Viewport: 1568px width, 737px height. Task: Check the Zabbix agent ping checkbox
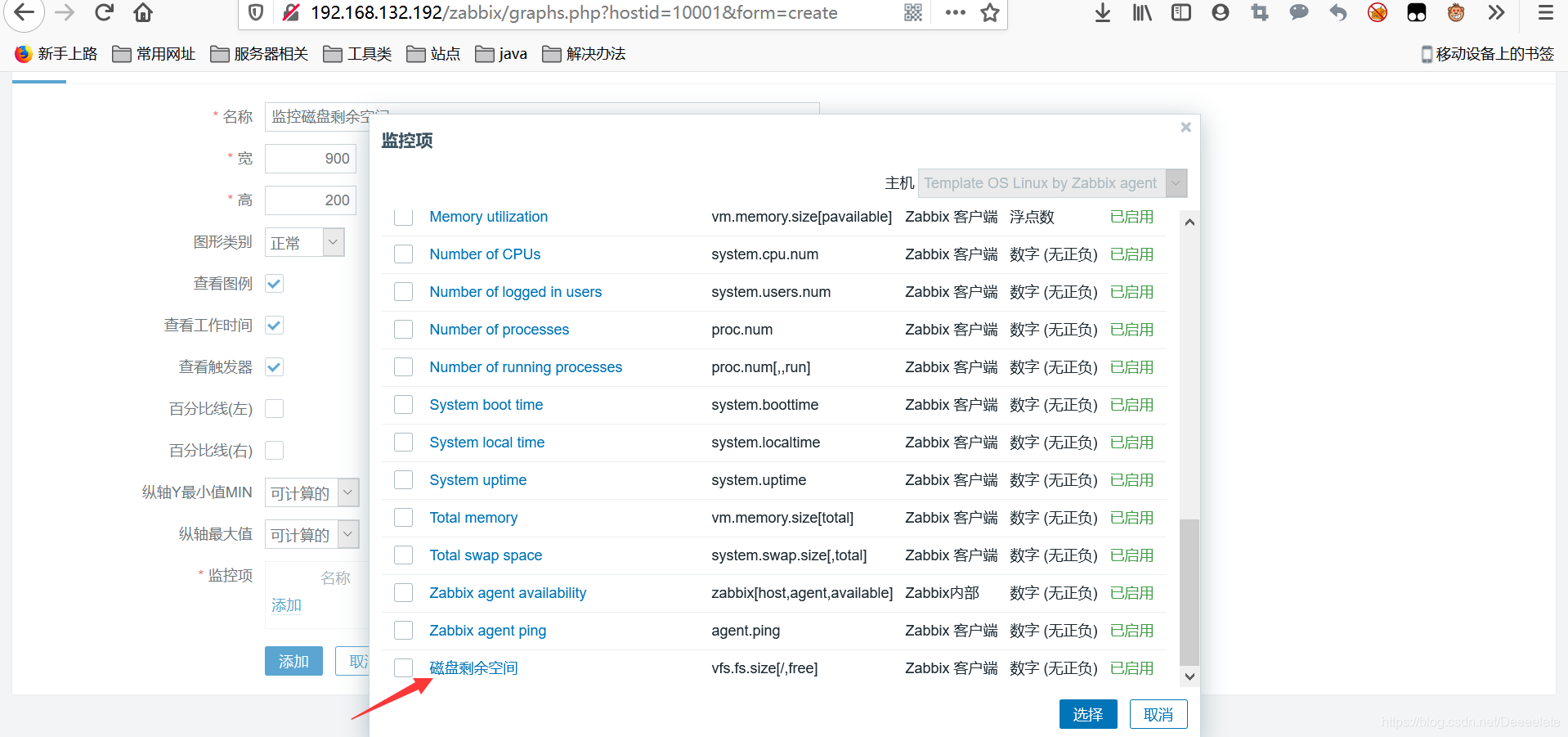(403, 631)
